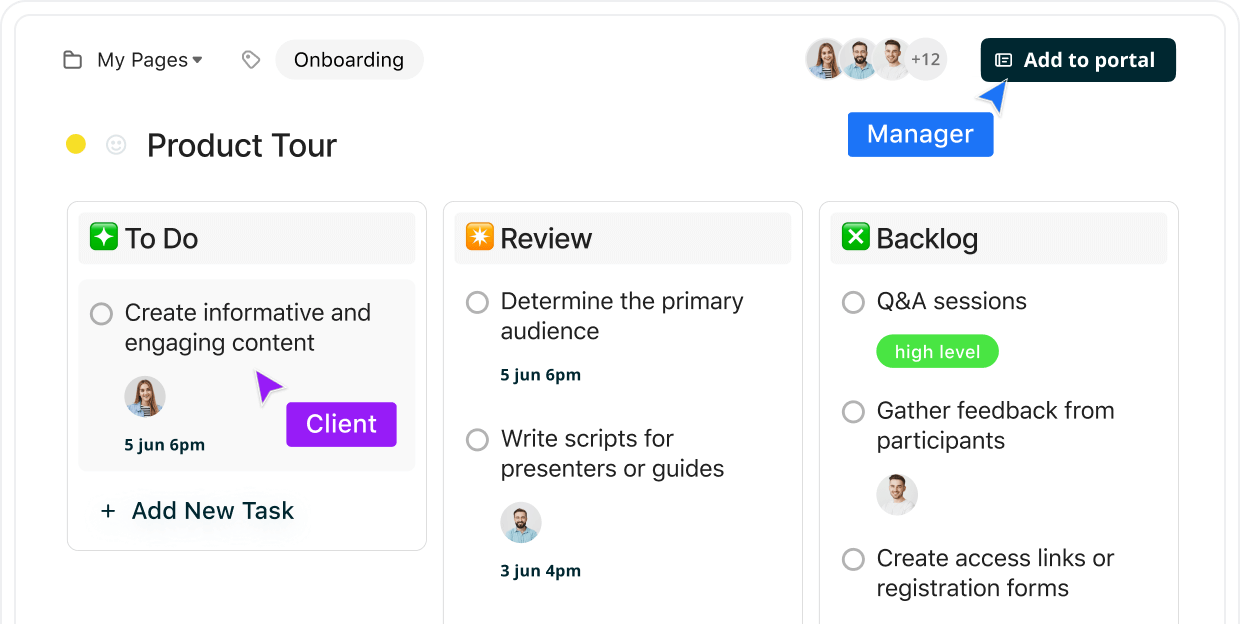Check off Create informative and engaging content

tap(101, 314)
